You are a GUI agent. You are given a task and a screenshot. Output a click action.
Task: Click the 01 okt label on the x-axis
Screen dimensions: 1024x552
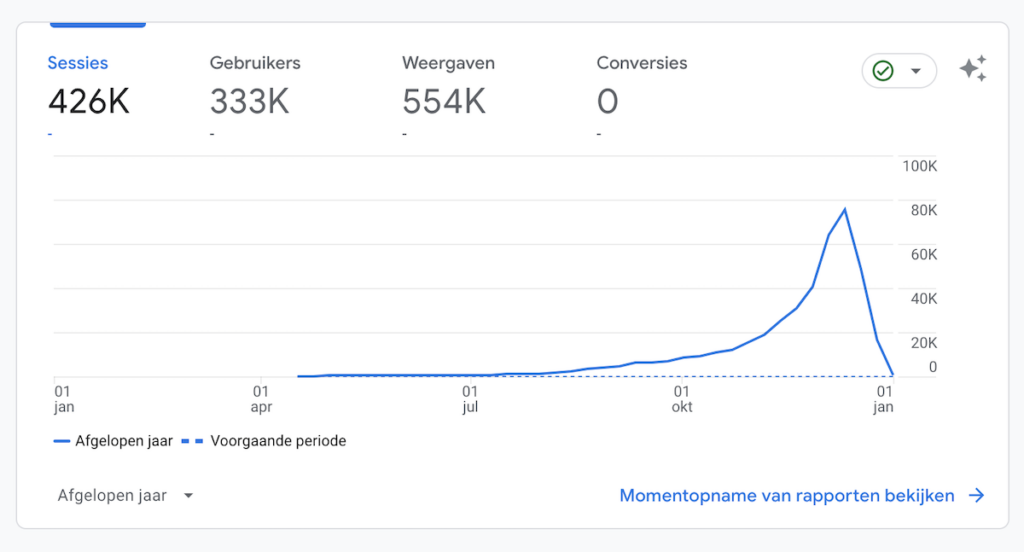pos(682,399)
